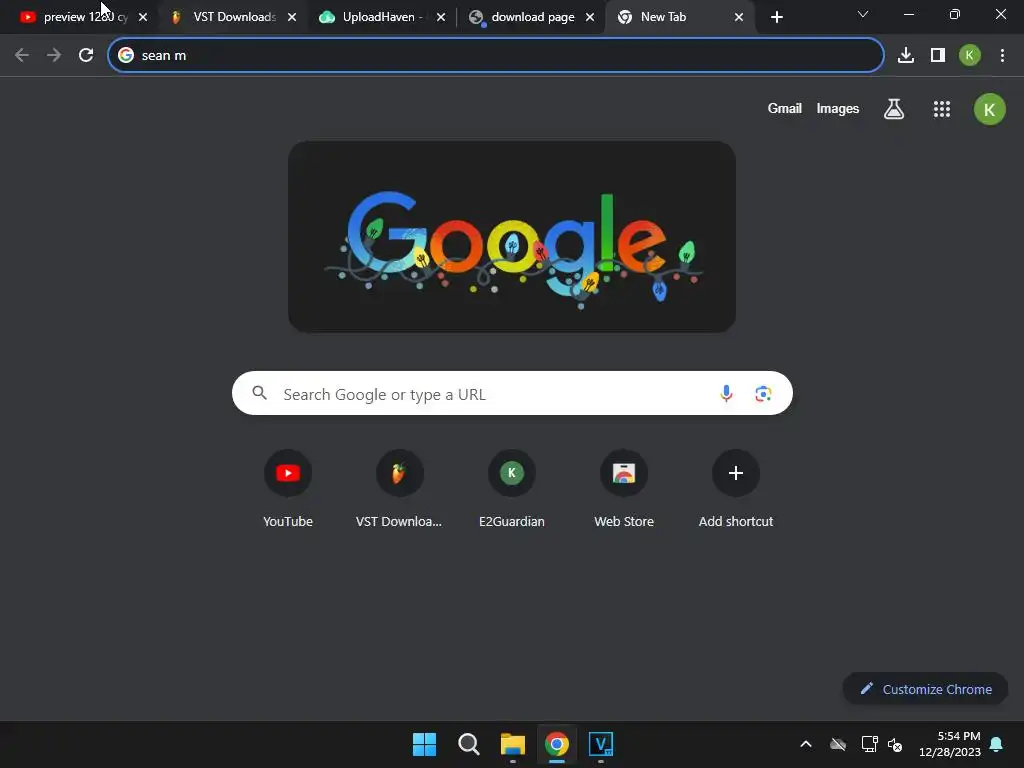Close the download page tab

coord(590,17)
